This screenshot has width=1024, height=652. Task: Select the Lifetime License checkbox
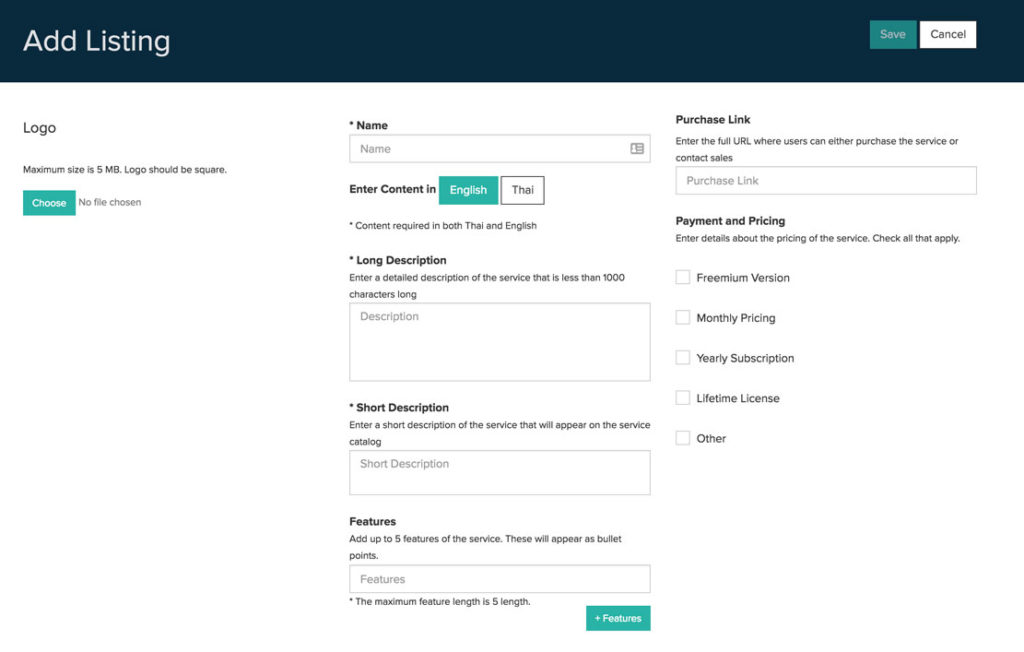(682, 398)
